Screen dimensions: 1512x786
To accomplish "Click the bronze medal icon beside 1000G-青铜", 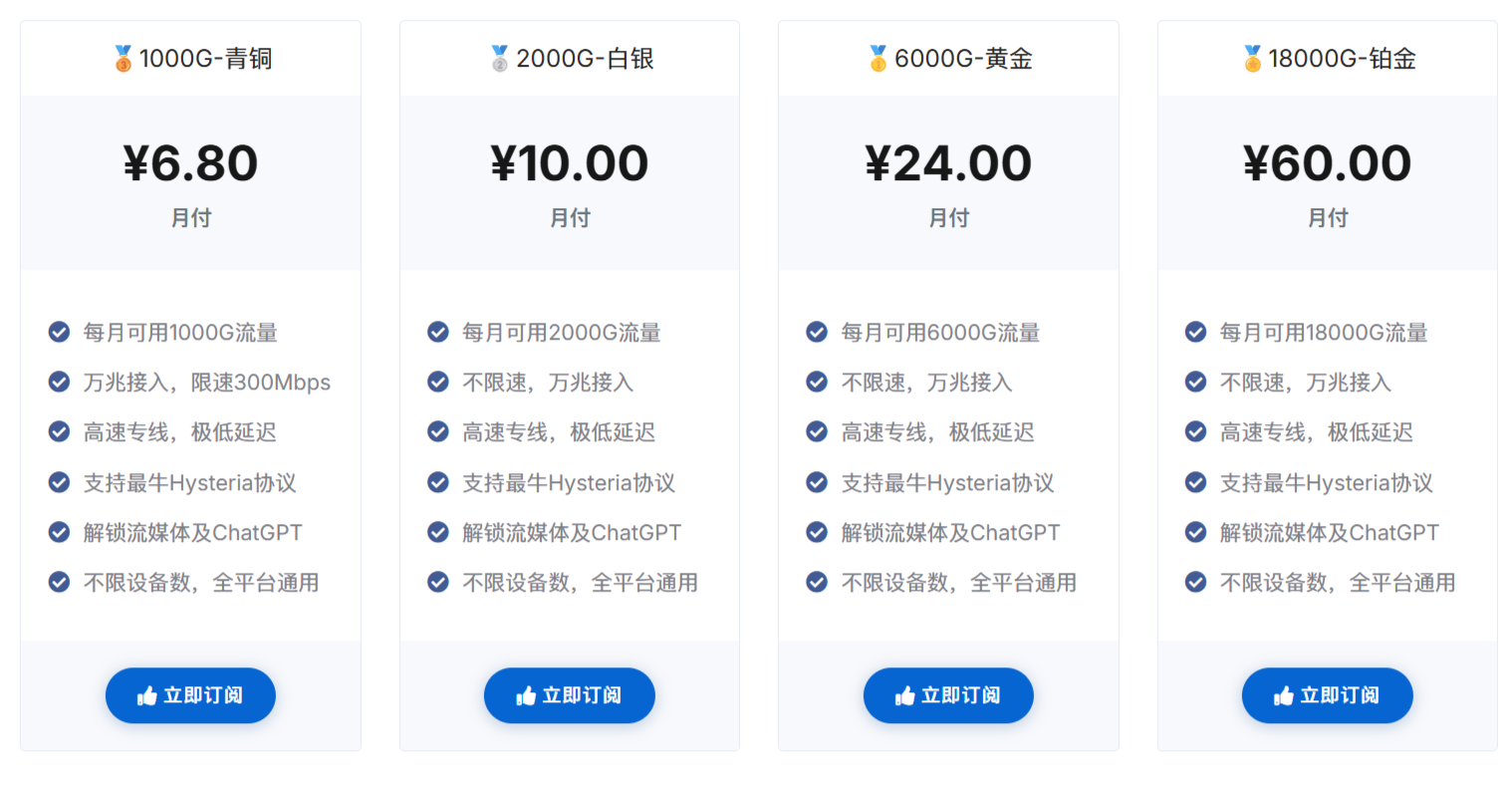I will [x=123, y=59].
